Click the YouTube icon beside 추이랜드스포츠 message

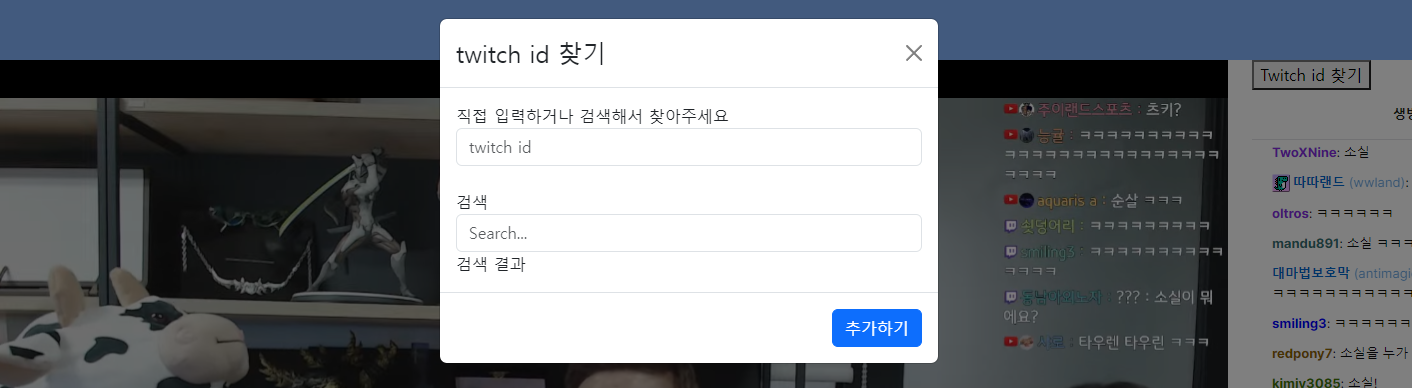(1011, 108)
